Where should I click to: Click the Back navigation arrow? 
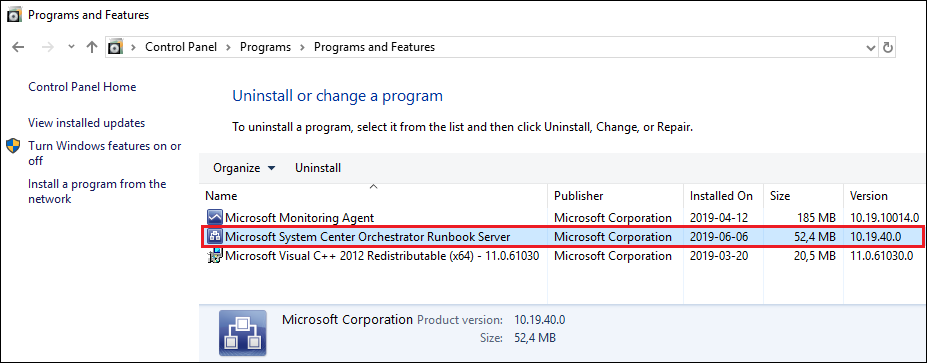click(18, 47)
